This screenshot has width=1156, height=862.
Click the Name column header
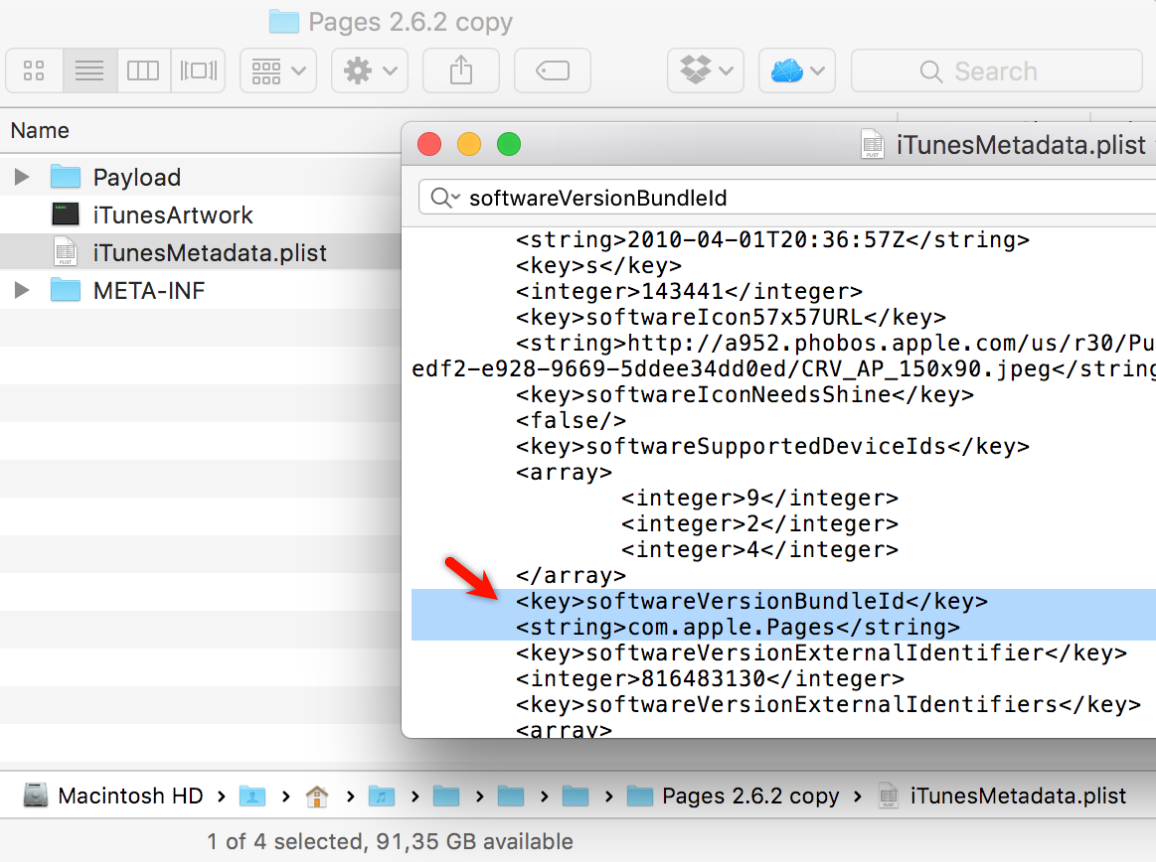pyautogui.click(x=40, y=131)
